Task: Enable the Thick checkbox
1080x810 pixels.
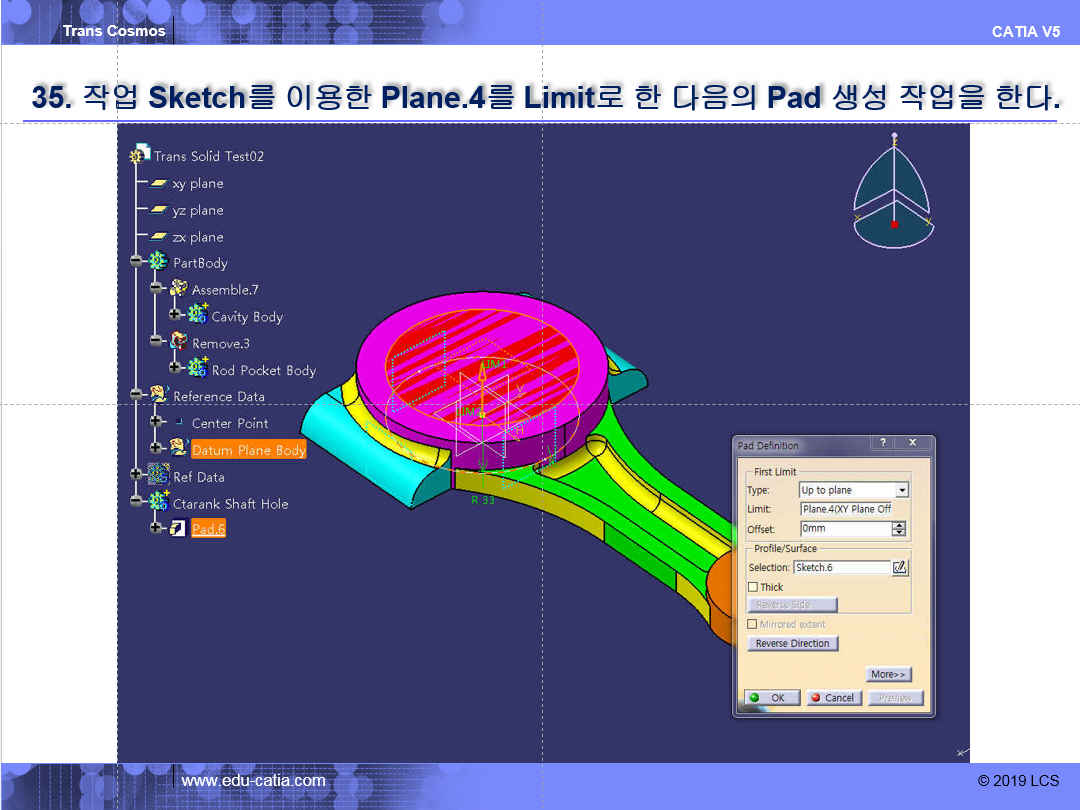Action: point(753,587)
